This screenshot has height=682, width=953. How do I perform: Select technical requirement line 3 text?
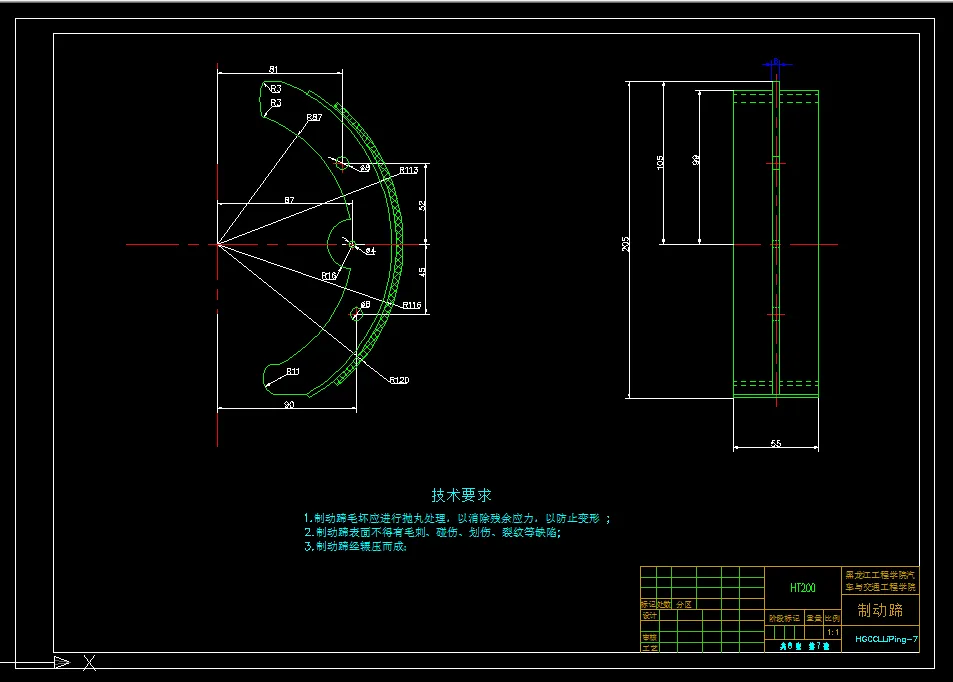[x=356, y=546]
